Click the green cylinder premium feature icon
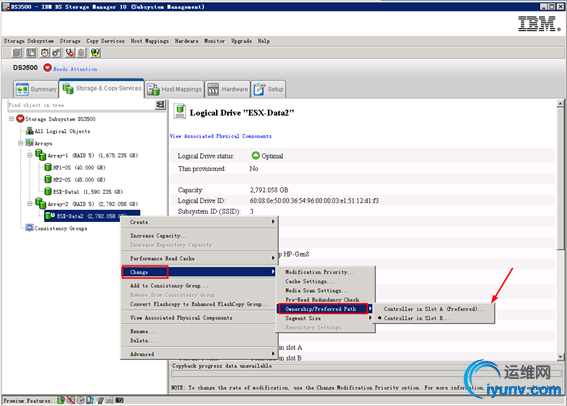The image size is (567, 406). click(61, 400)
